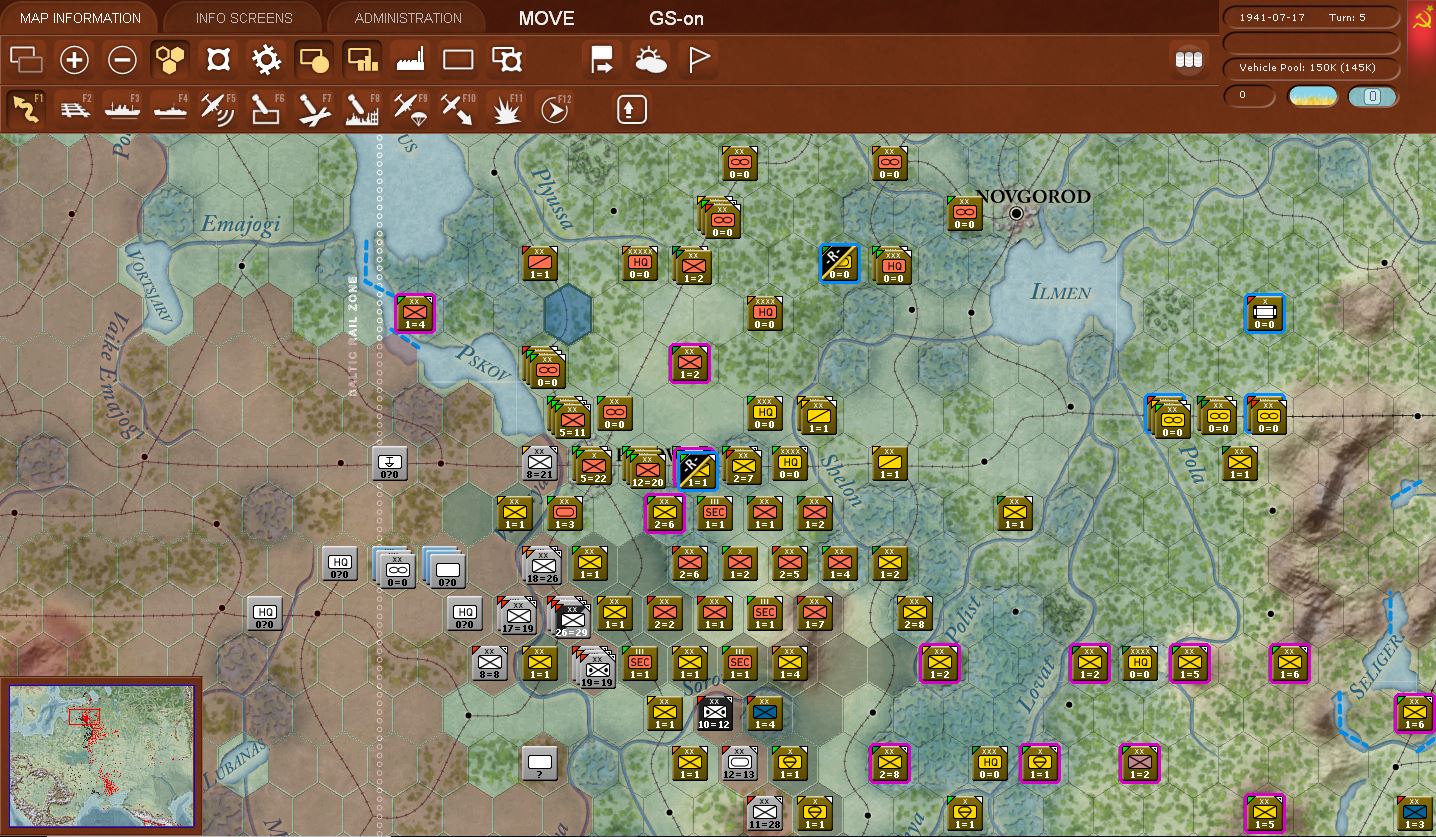1436x837 pixels.
Task: Click the date and Turn 5 display
Action: coord(1311,18)
